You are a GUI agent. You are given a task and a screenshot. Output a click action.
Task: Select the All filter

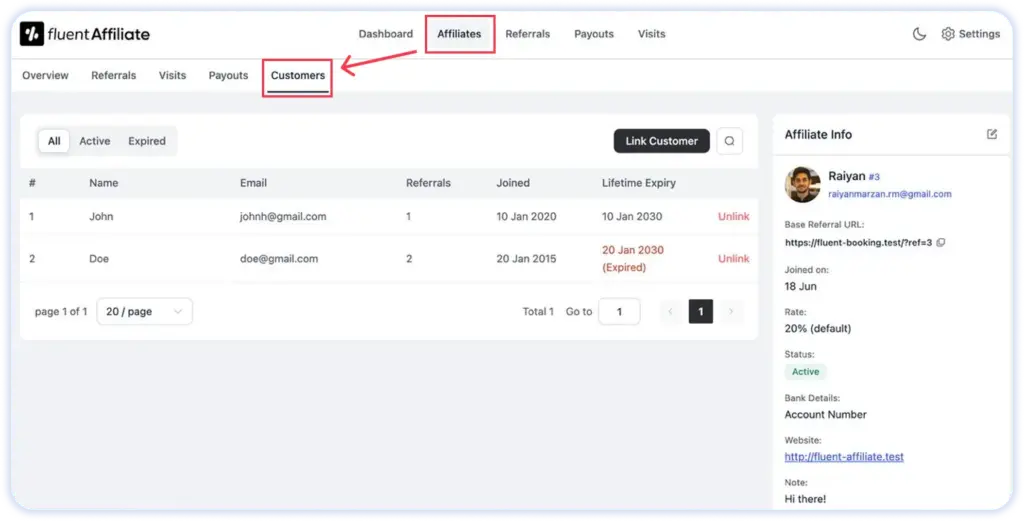[54, 141]
